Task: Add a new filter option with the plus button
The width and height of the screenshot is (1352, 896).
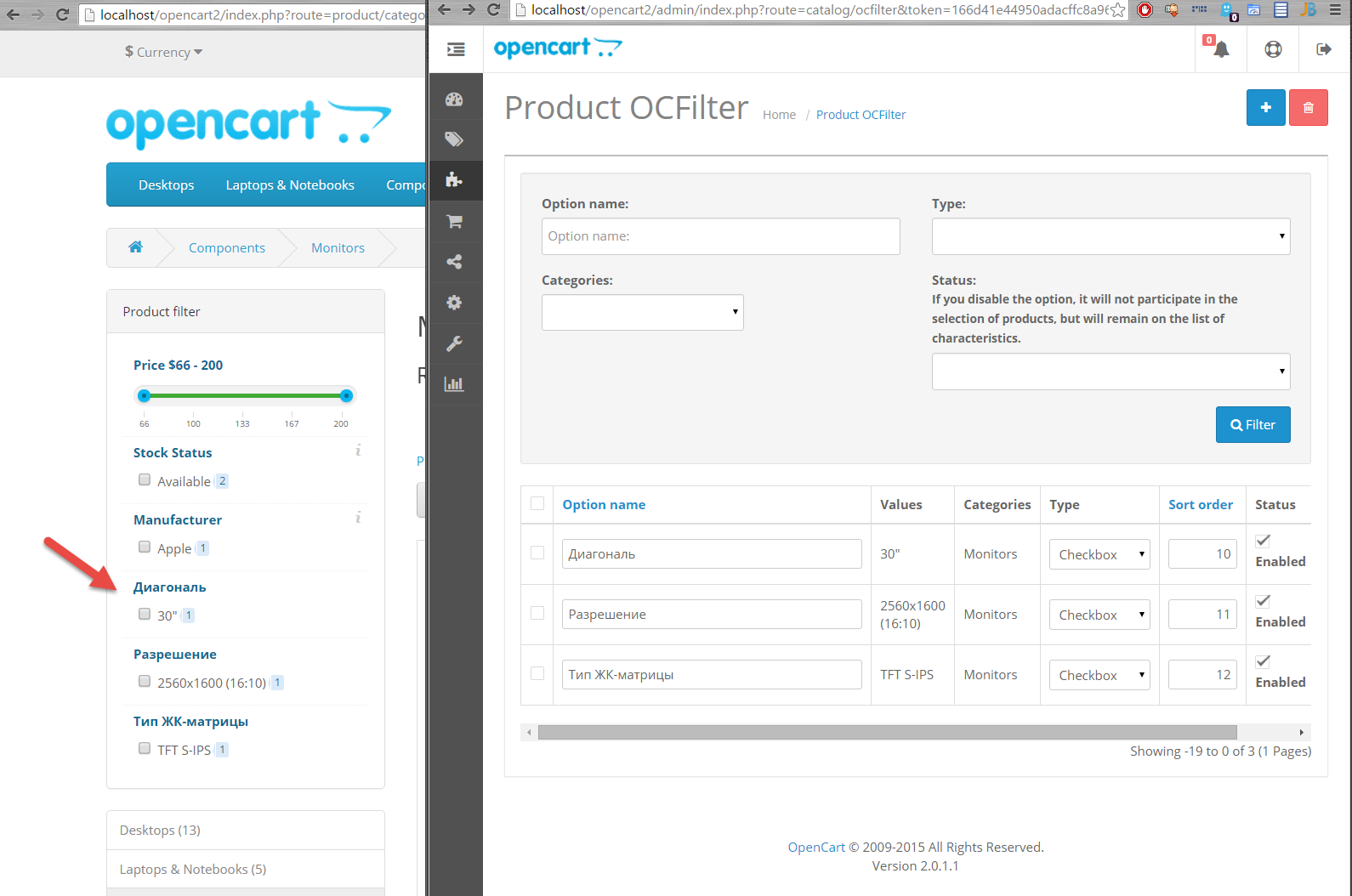Action: coord(1266,108)
